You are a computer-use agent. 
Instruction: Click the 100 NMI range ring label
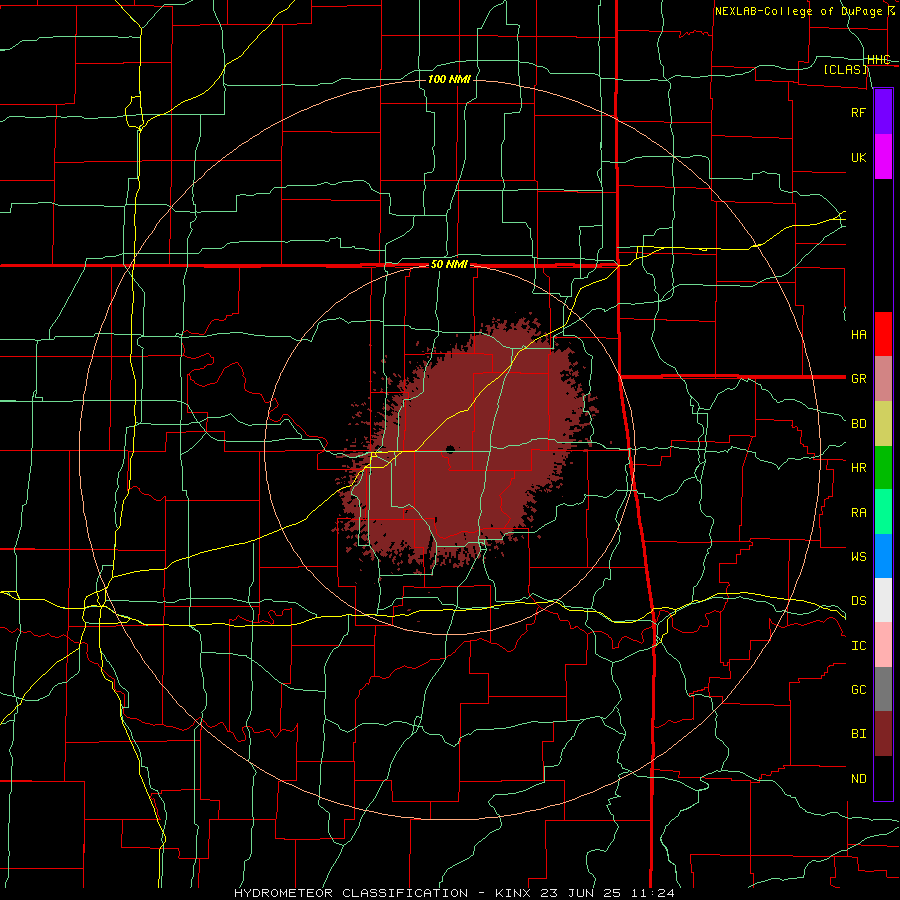[x=449, y=79]
